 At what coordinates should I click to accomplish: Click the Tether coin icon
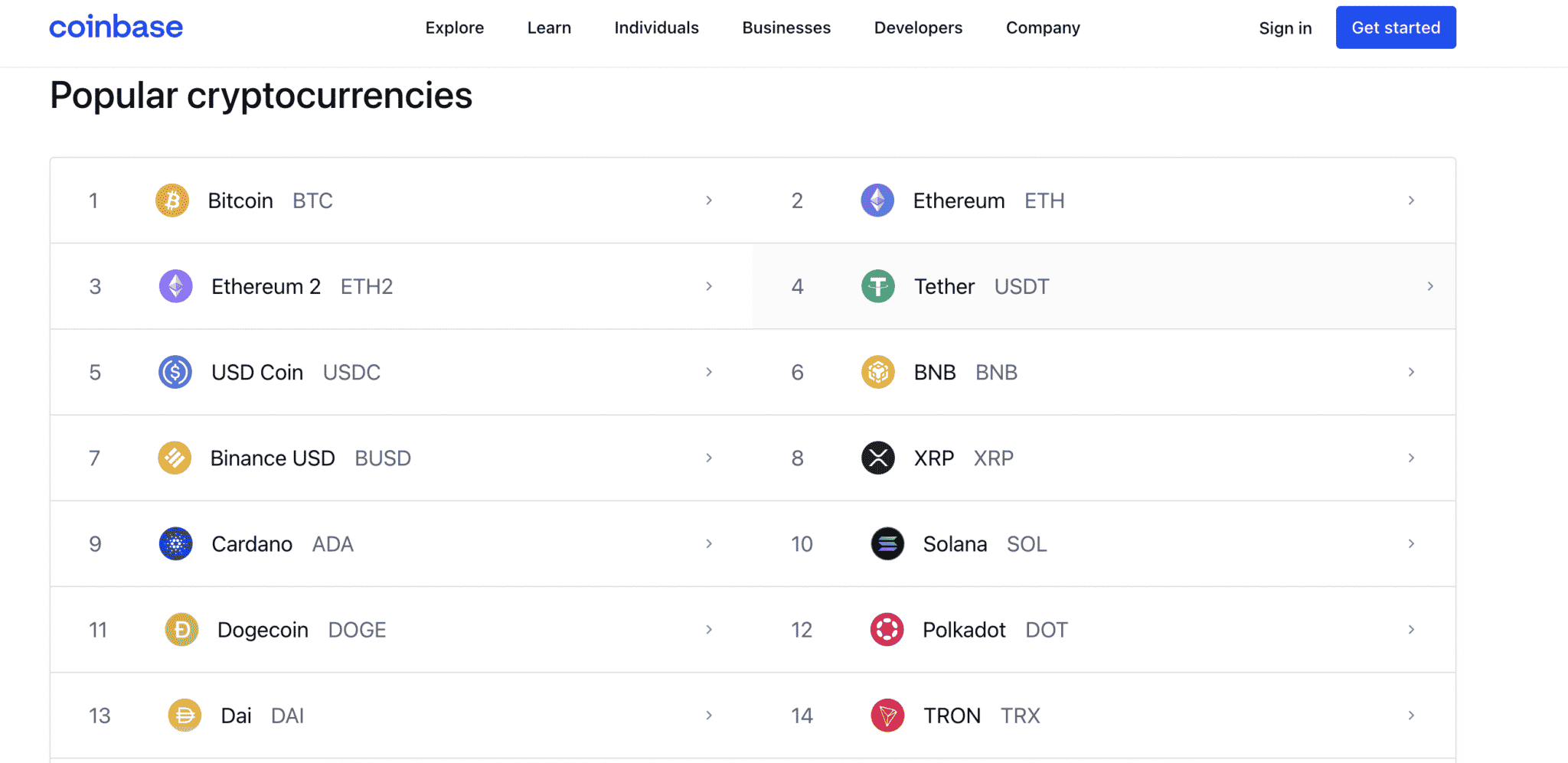pyautogui.click(x=878, y=286)
